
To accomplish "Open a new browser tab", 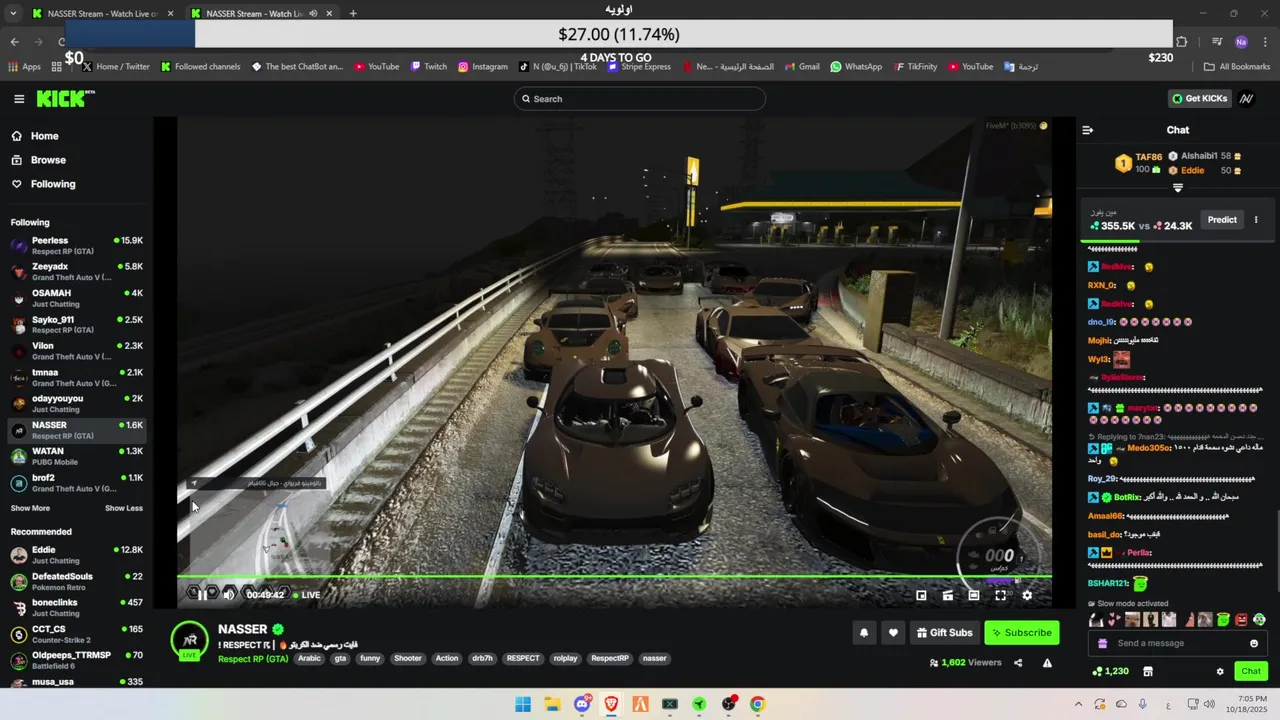I will coord(353,13).
